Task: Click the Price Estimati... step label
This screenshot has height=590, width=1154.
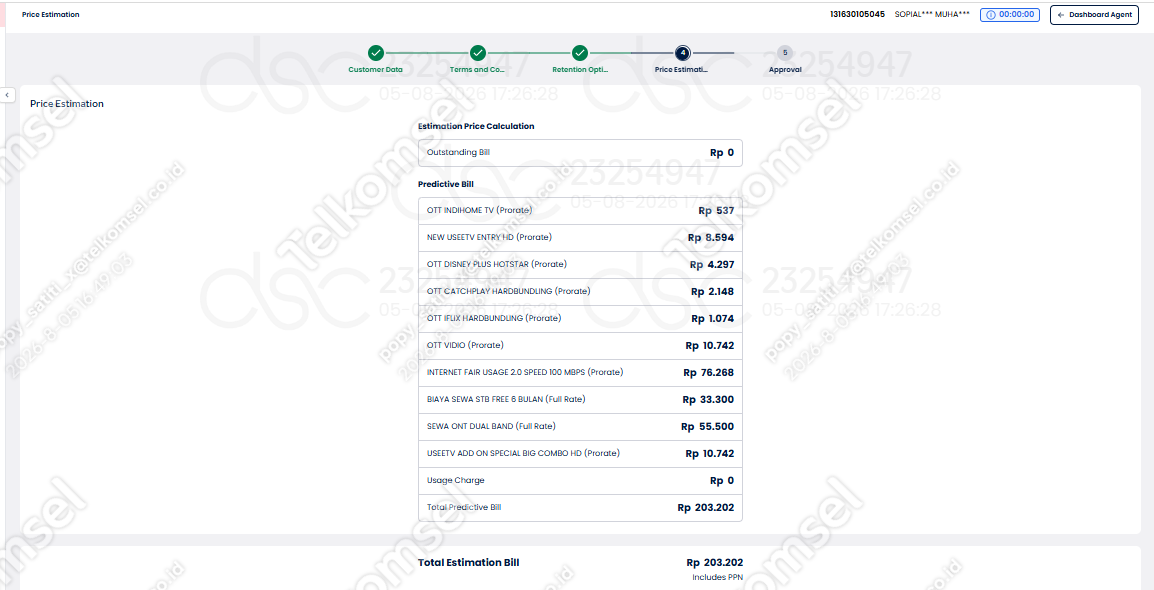Action: (682, 70)
